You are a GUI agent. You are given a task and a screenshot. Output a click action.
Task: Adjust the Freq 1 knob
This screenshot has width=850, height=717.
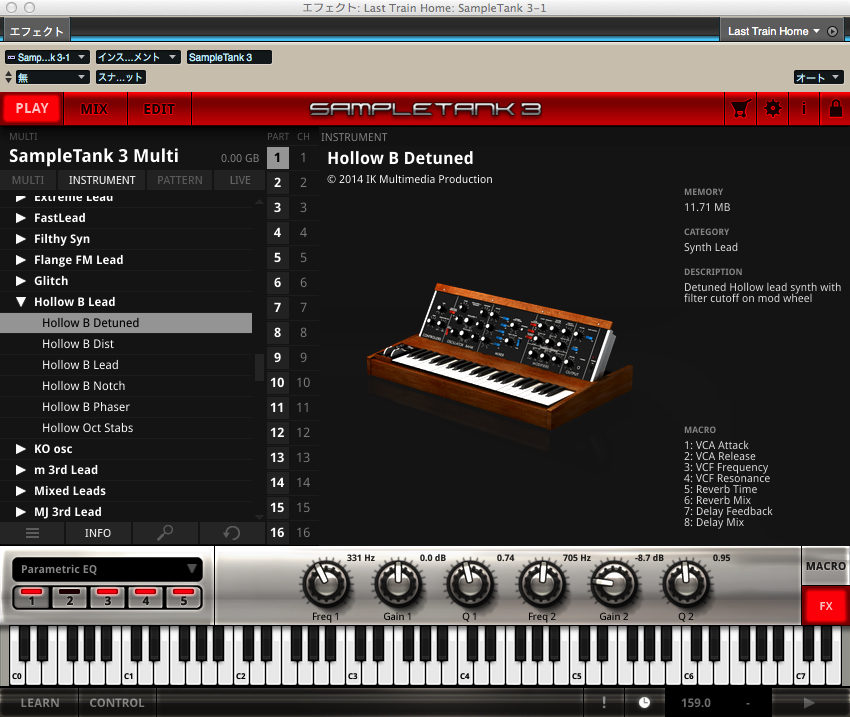[x=326, y=584]
